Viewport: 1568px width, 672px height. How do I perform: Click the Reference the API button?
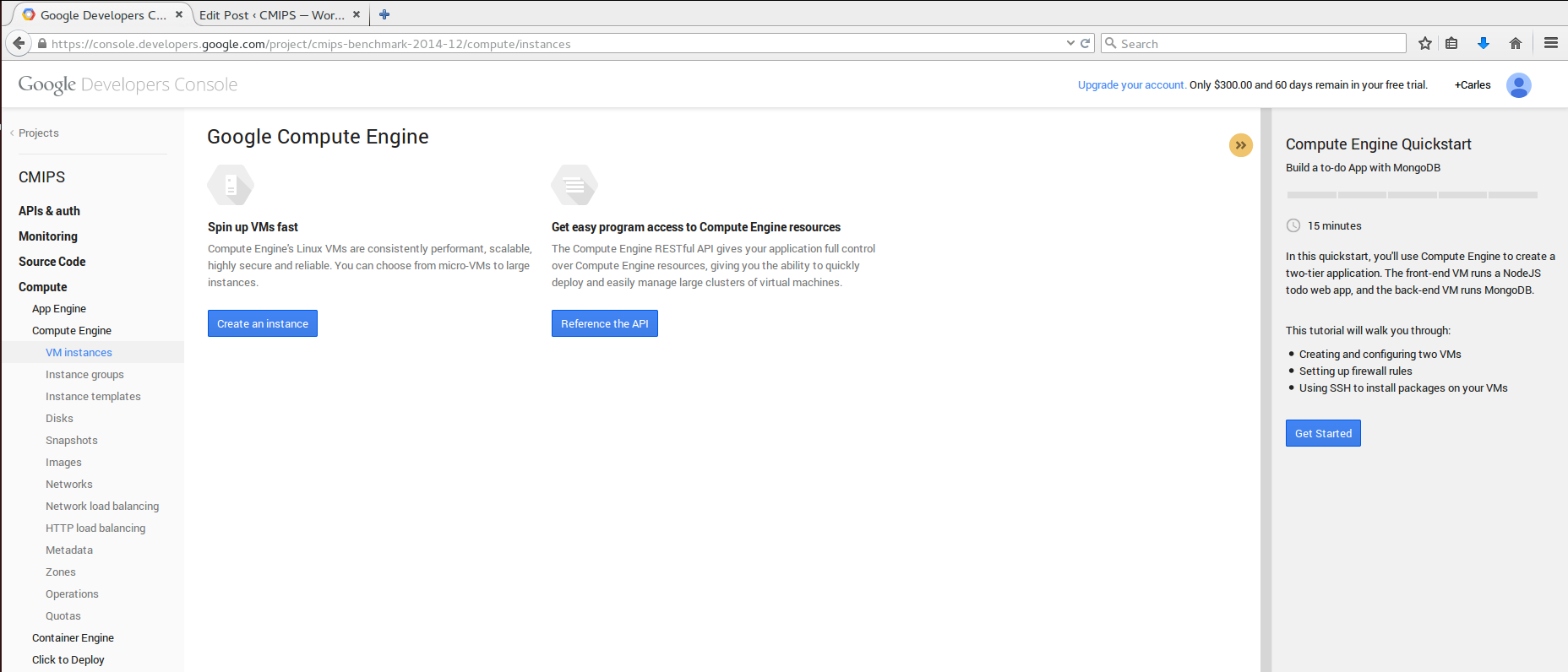point(605,323)
